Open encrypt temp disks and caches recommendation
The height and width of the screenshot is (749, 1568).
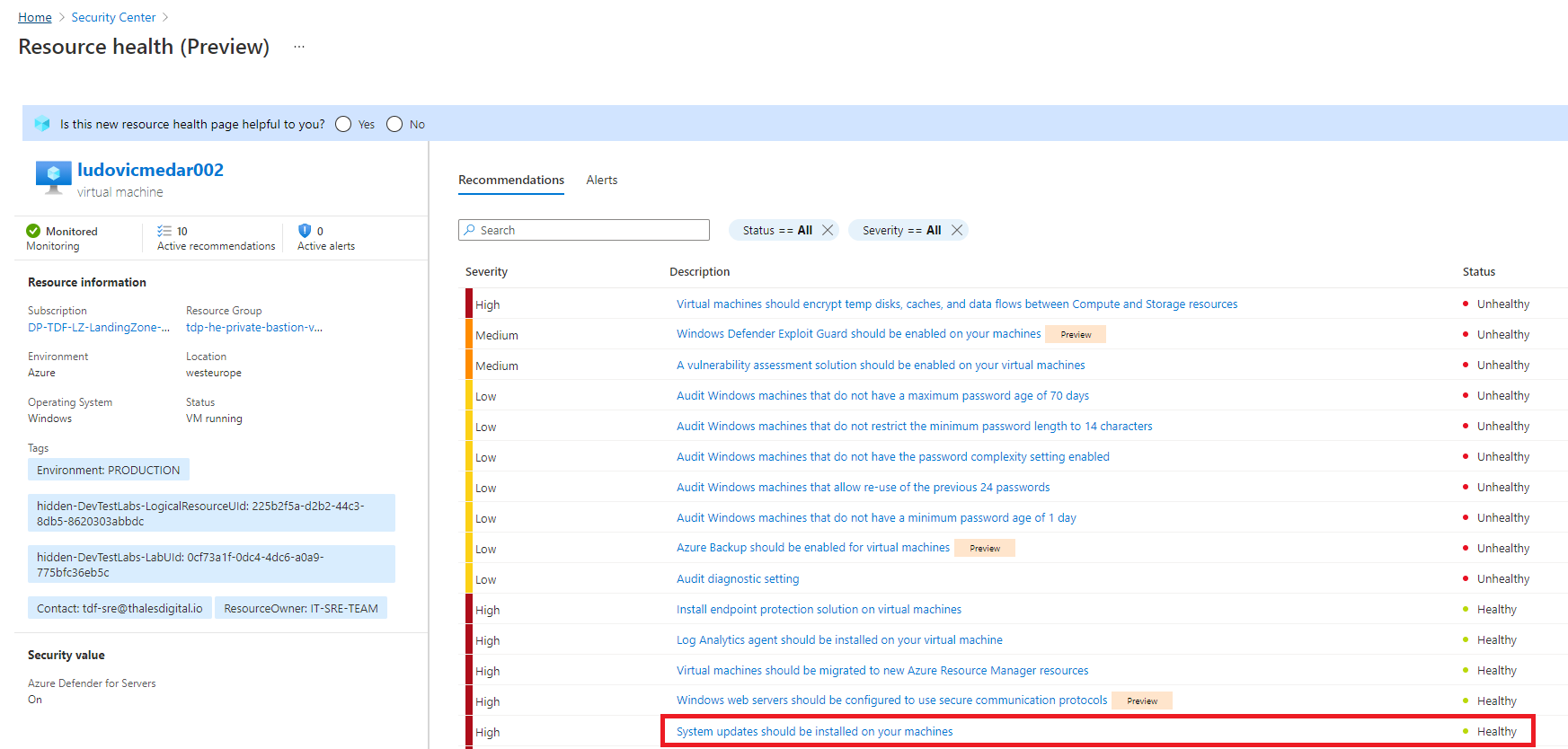click(957, 304)
